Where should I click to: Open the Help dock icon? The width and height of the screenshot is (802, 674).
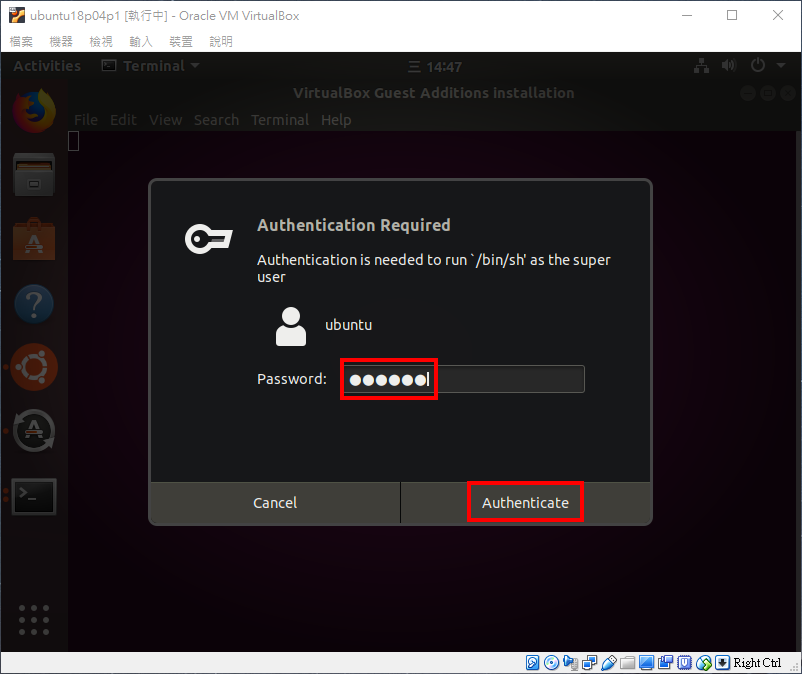coord(34,304)
